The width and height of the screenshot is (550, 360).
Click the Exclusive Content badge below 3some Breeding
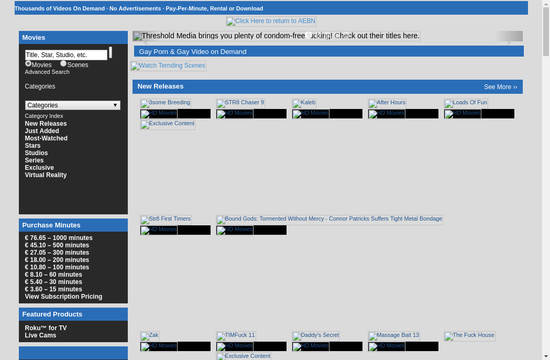point(168,124)
